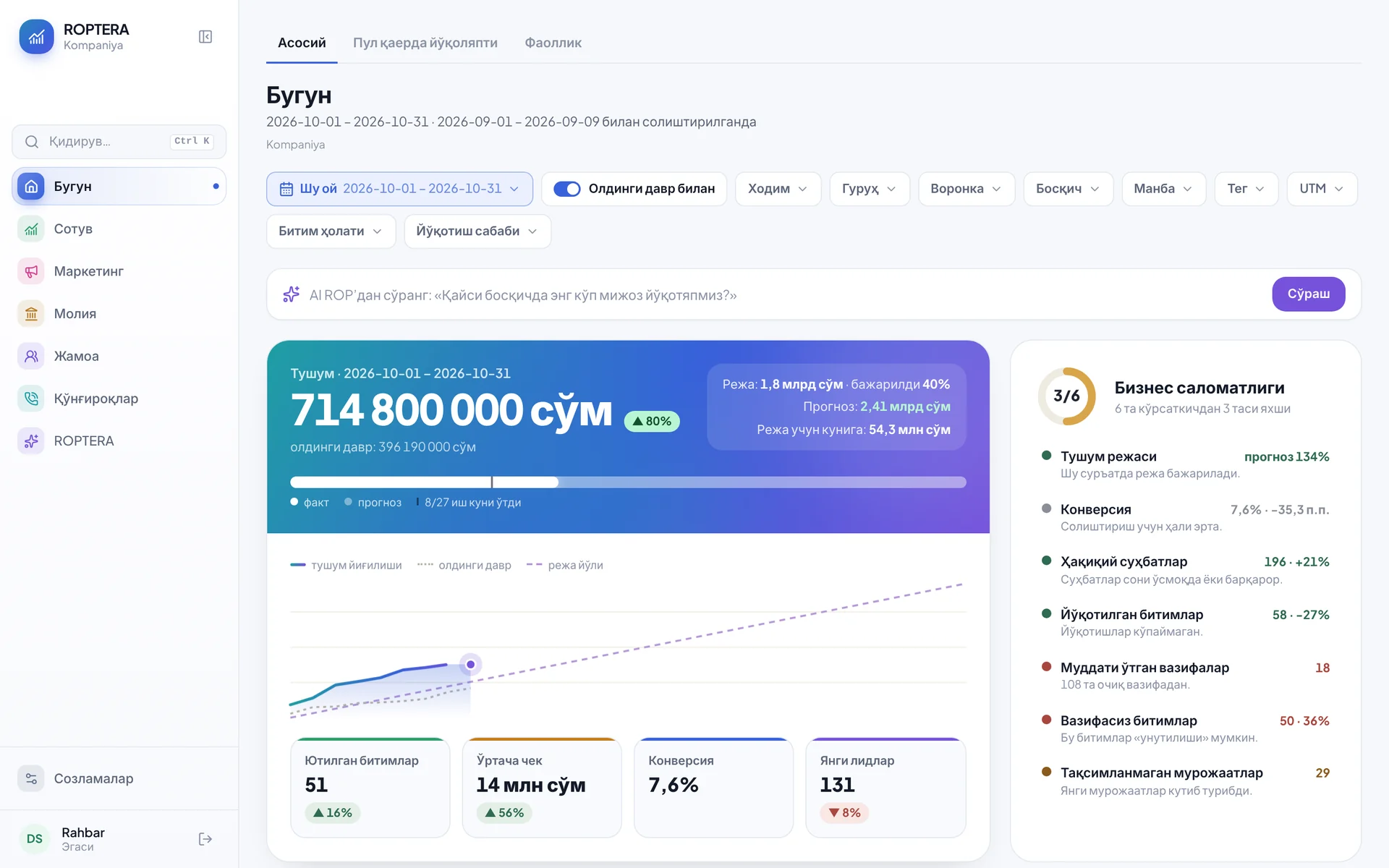Click the Сўраш button
This screenshot has height=868, width=1389.
tap(1308, 294)
